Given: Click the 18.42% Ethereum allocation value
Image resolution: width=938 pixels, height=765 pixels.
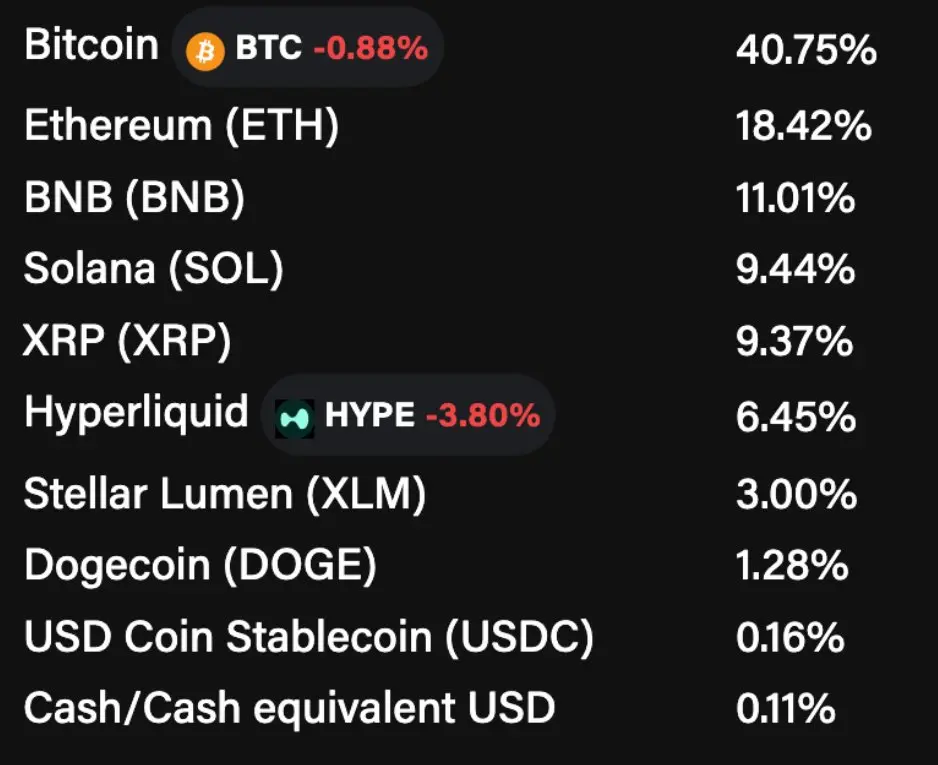Looking at the screenshot, I should [803, 126].
